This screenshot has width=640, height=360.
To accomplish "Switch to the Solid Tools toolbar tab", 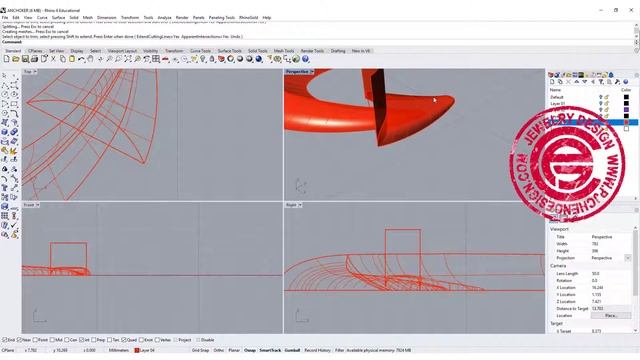I will pyautogui.click(x=258, y=51).
